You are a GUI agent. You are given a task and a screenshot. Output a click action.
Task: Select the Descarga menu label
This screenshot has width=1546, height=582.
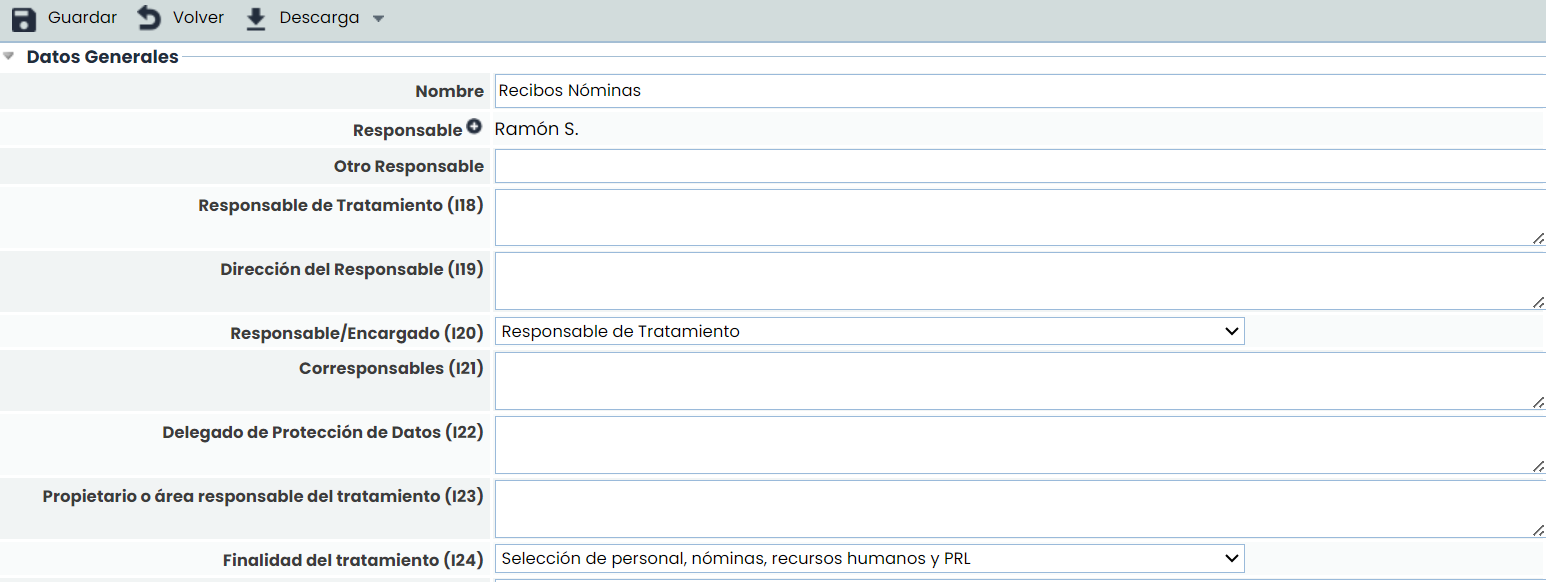(x=319, y=19)
